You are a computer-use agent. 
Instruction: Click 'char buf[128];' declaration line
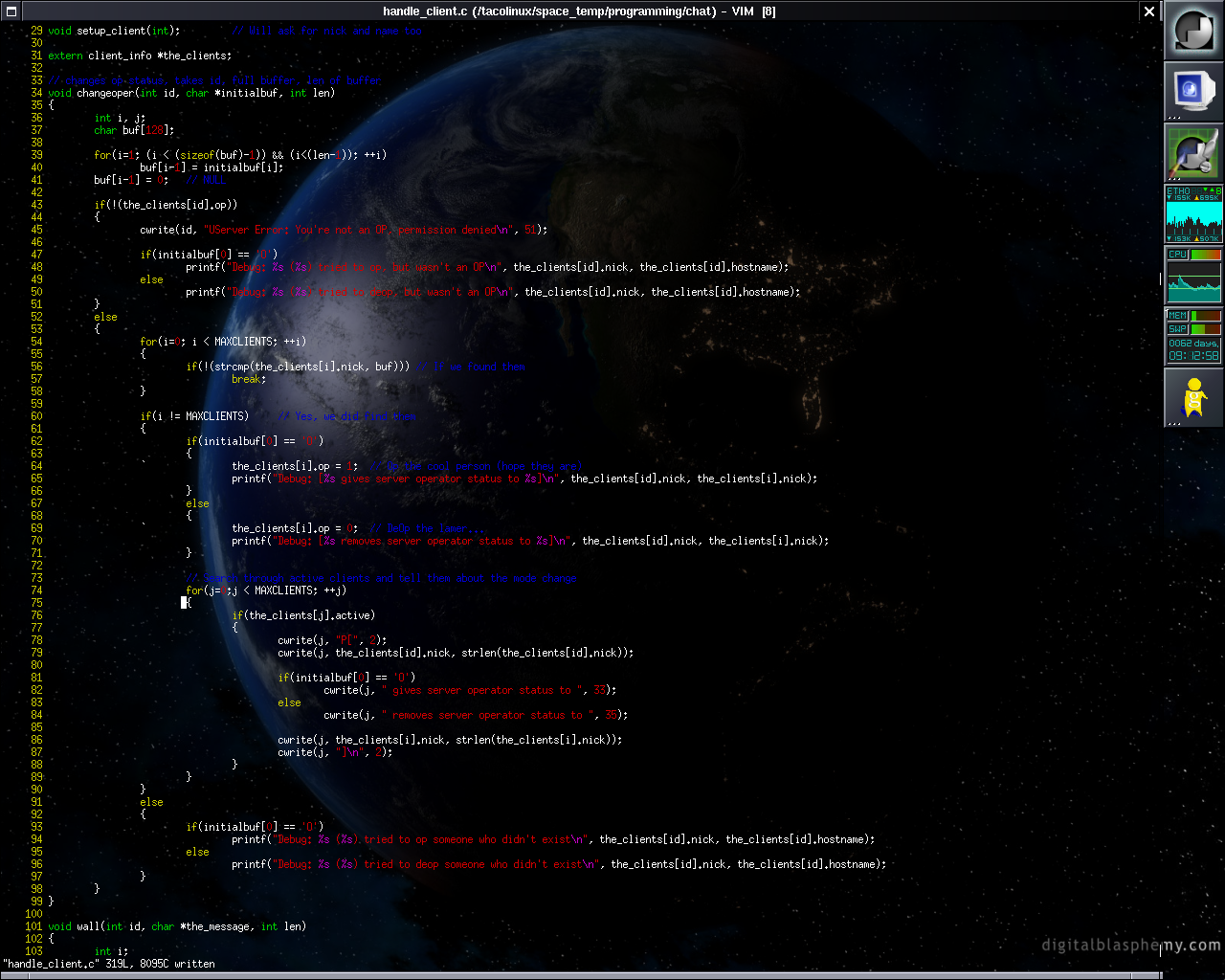pos(134,130)
